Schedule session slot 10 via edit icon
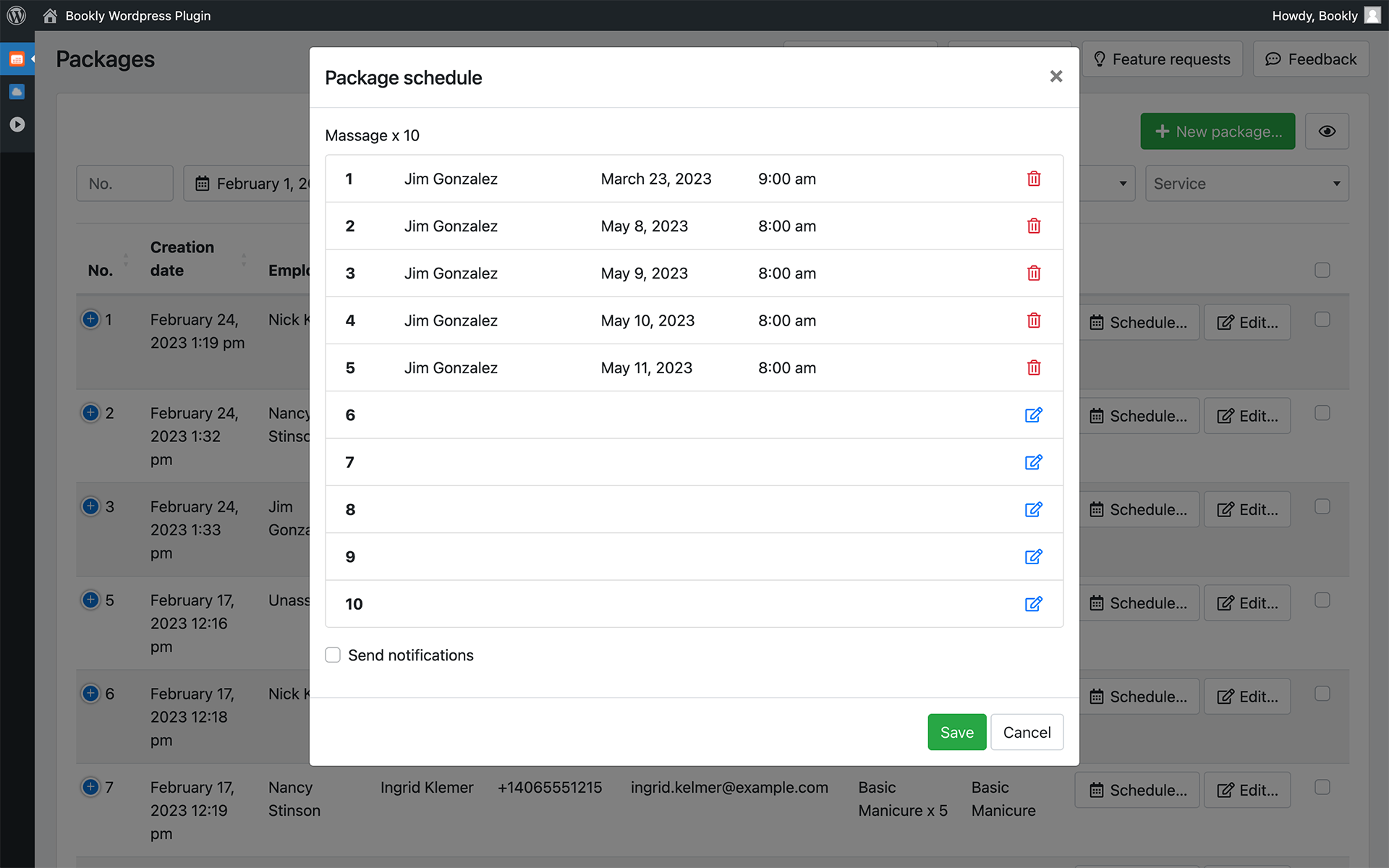This screenshot has width=1389, height=868. coord(1033,604)
